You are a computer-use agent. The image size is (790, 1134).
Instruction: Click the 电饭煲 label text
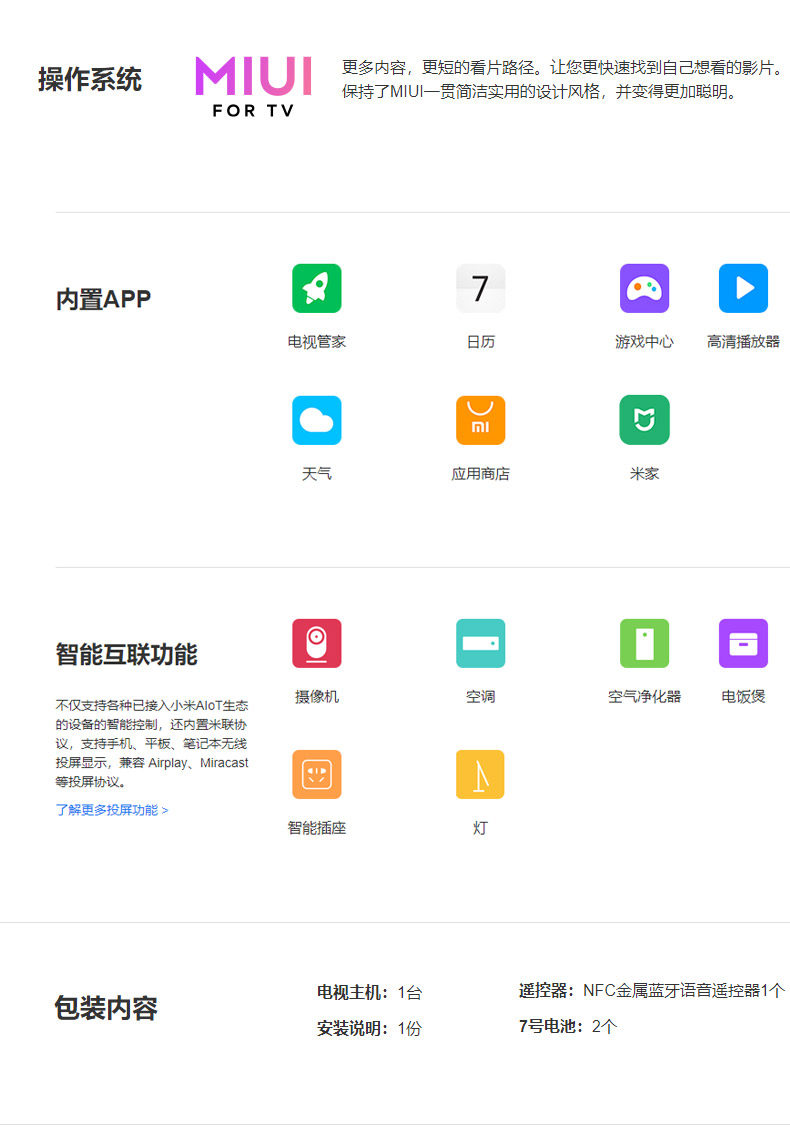[743, 696]
